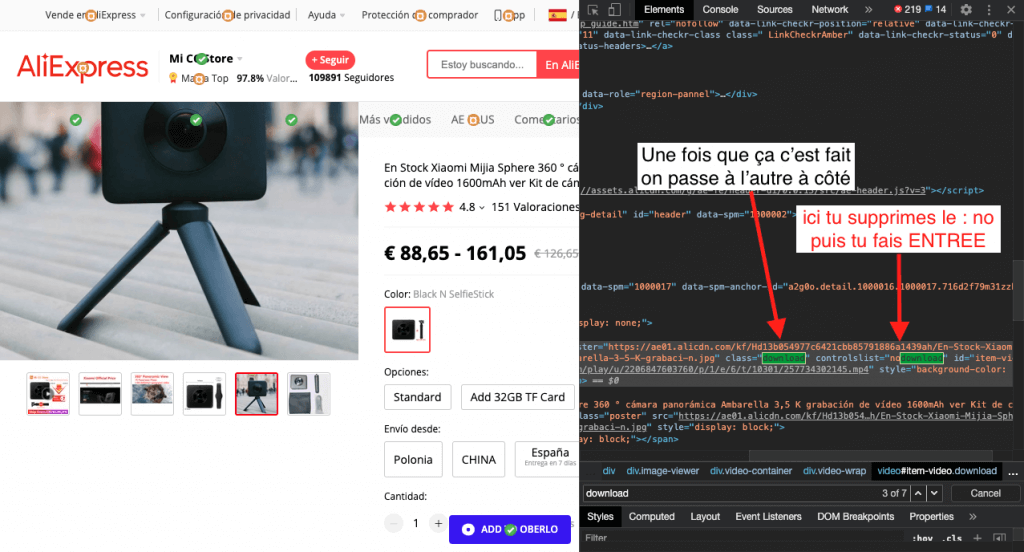Switch to the Elements tab
The width and height of the screenshot is (1024, 552).
[x=664, y=9]
